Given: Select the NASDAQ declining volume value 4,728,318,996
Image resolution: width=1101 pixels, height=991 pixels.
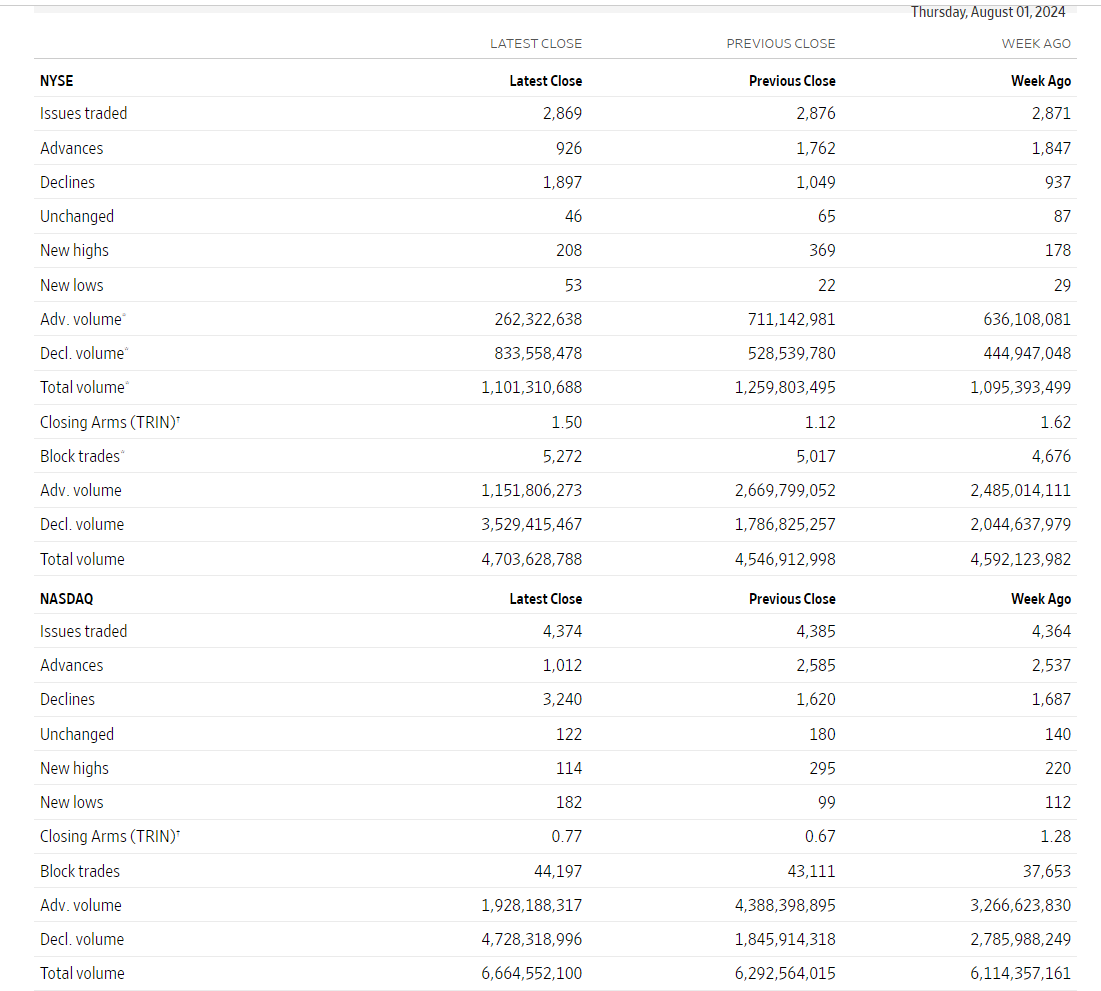Looking at the screenshot, I should point(532,939).
